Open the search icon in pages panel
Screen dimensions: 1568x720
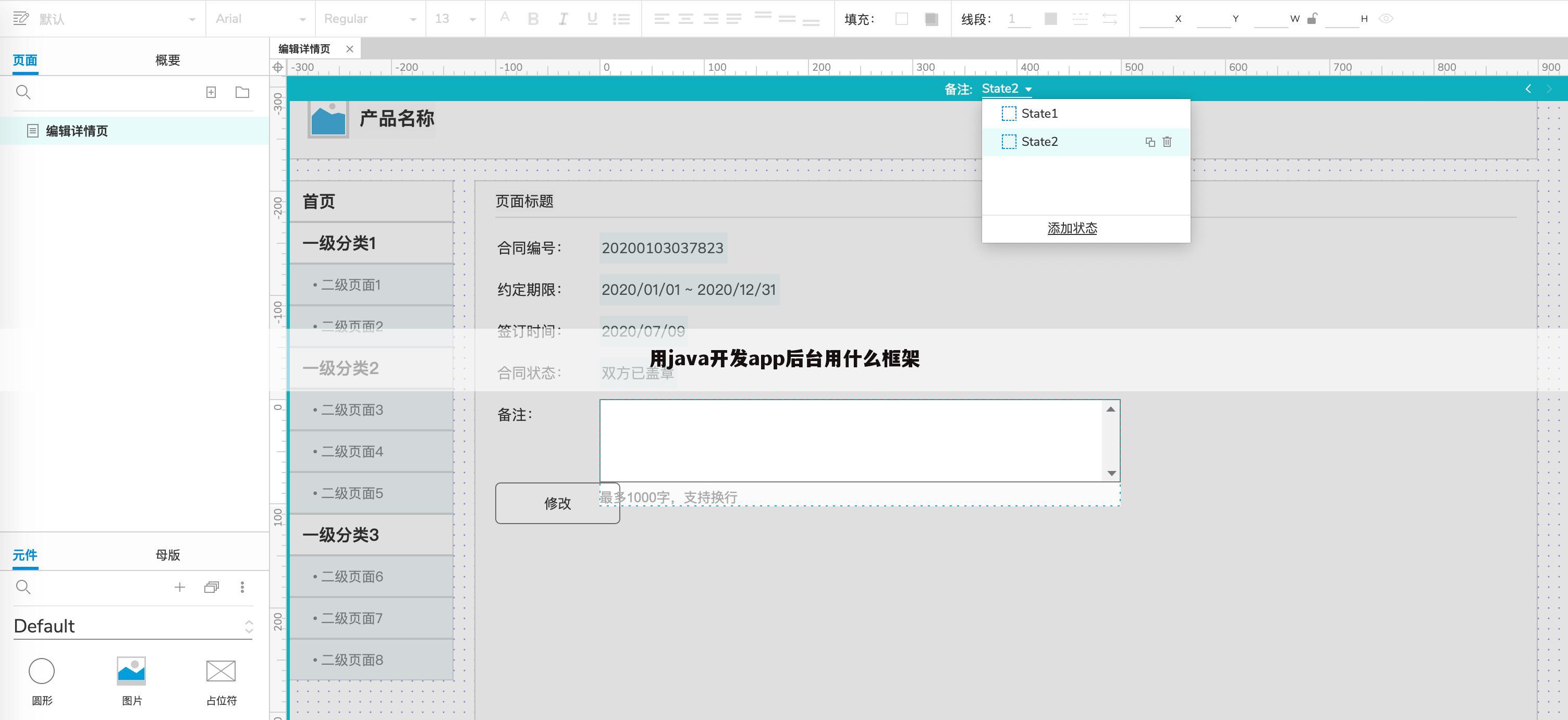click(23, 92)
